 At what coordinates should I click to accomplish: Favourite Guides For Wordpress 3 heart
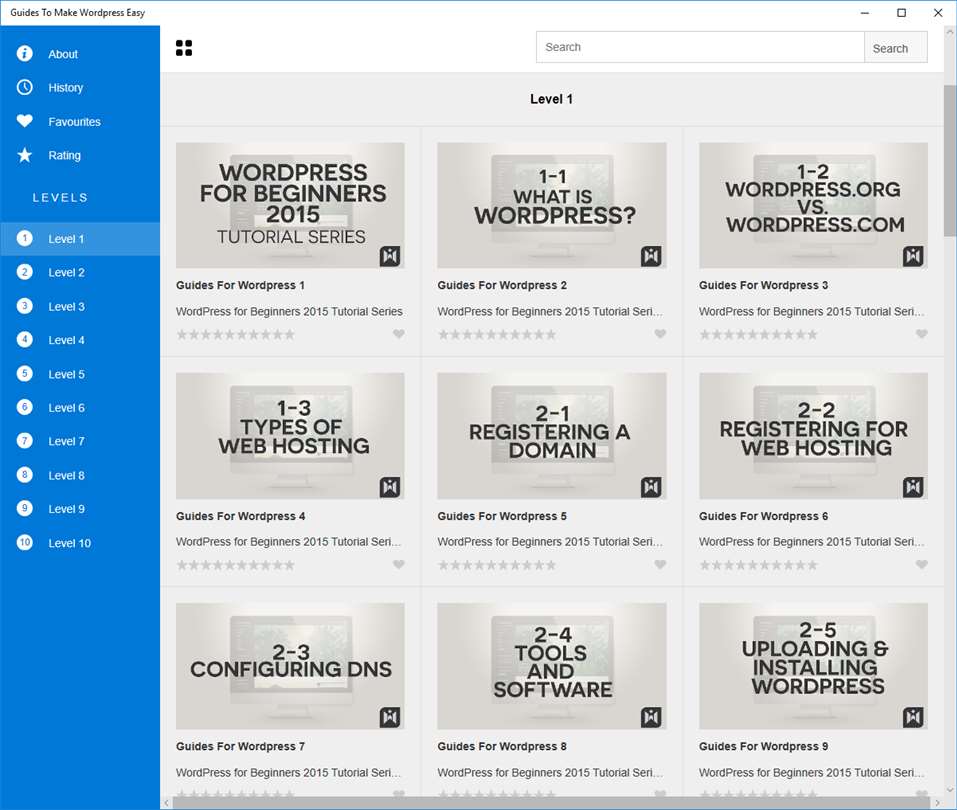pos(922,334)
